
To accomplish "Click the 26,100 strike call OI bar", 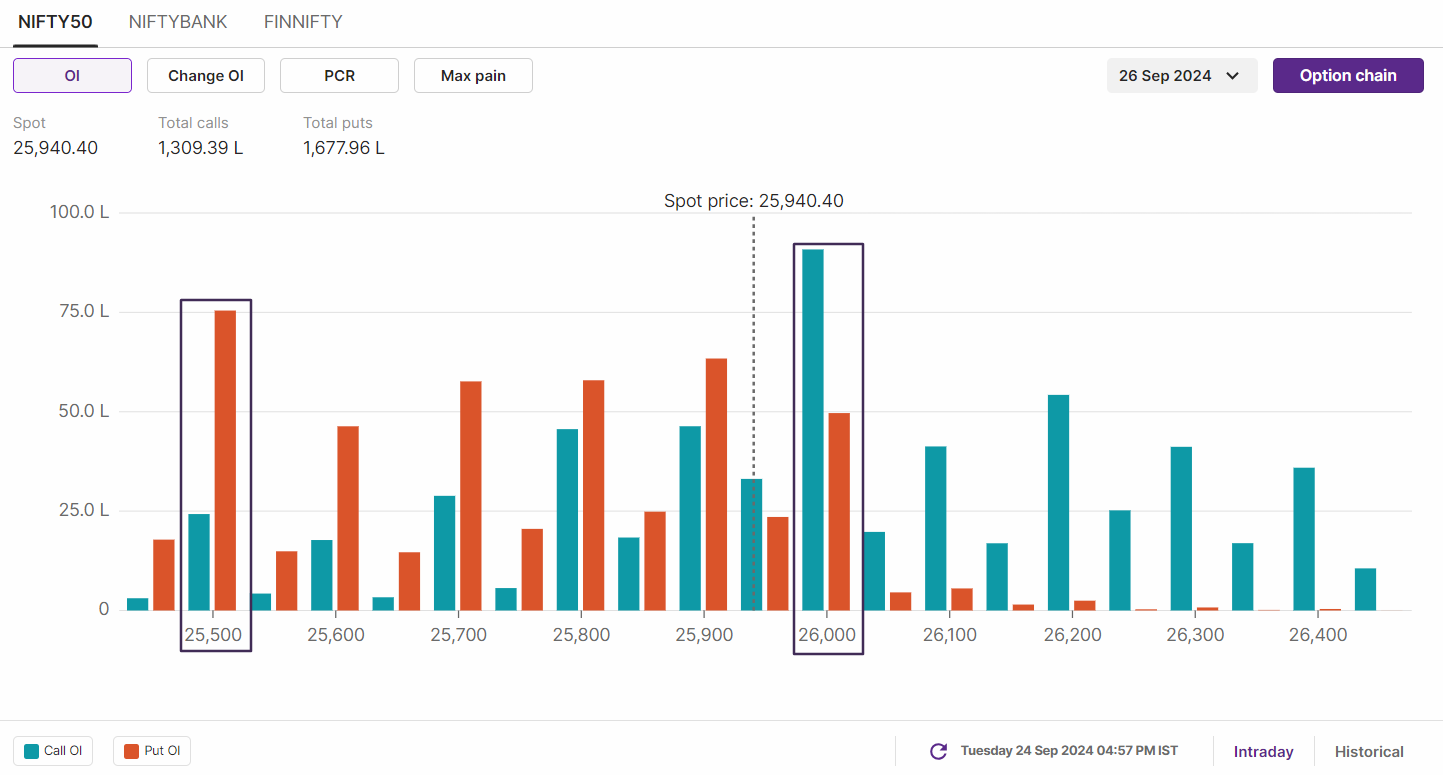I will coord(936,528).
